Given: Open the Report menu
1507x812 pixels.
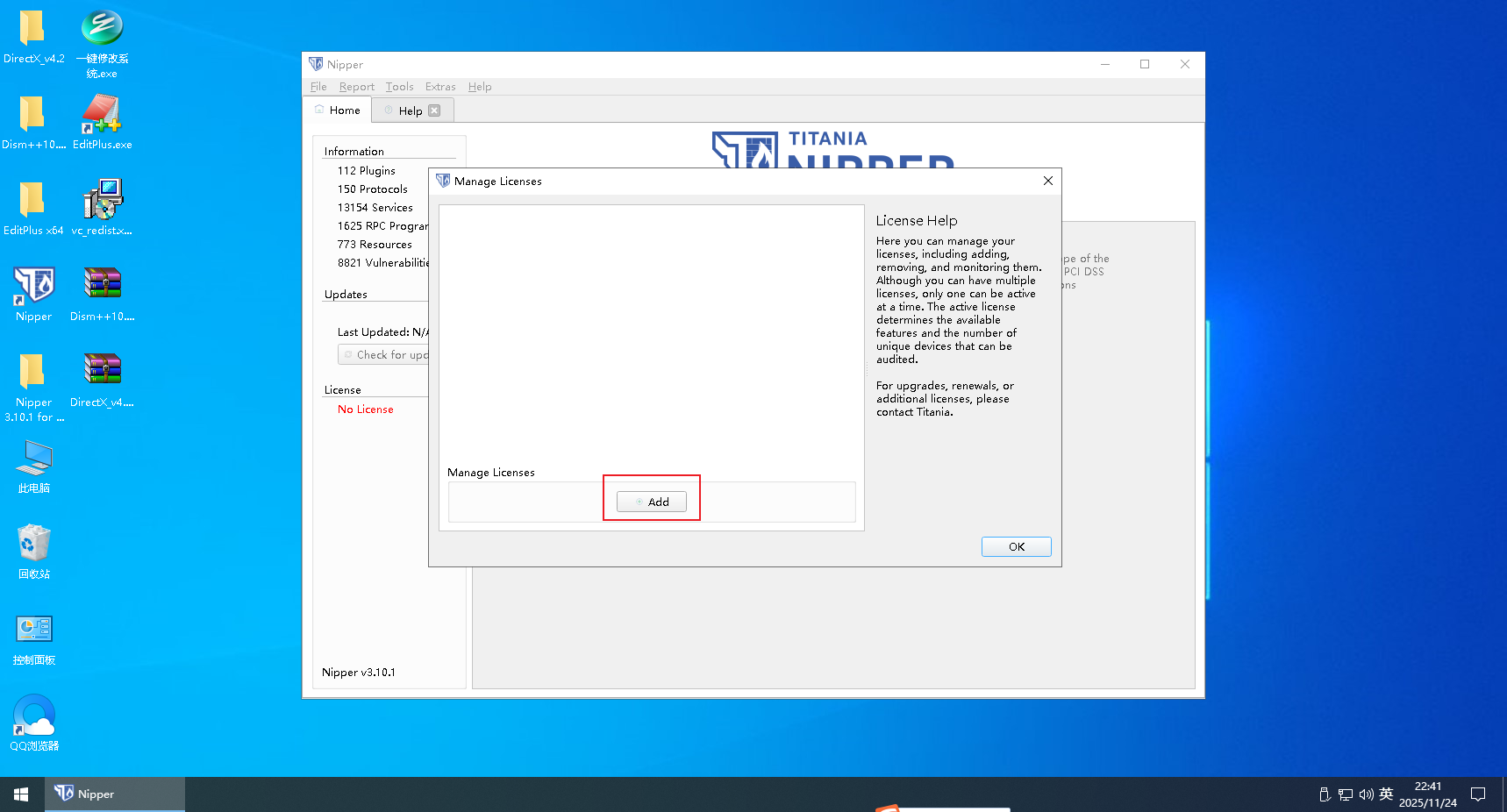Looking at the screenshot, I should tap(356, 87).
